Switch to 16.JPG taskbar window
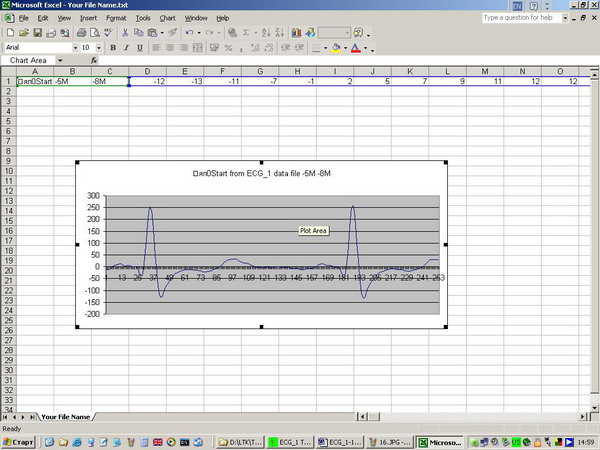Screen dimensions: 600x450 click(x=390, y=442)
